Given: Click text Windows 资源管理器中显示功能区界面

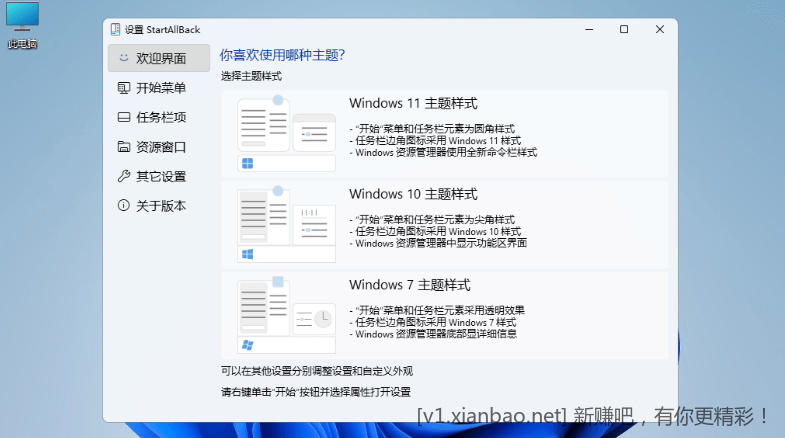Looking at the screenshot, I should [439, 243].
